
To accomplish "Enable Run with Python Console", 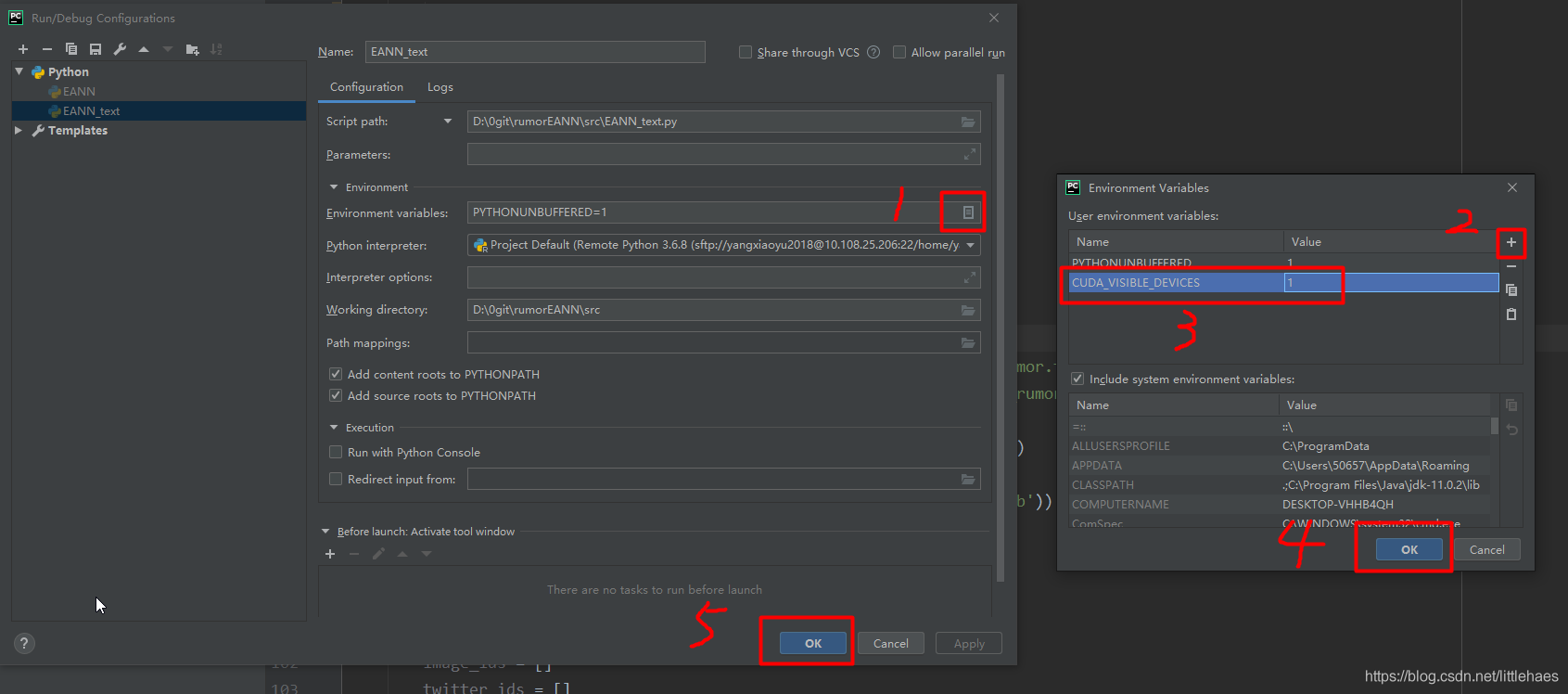I will 336,452.
